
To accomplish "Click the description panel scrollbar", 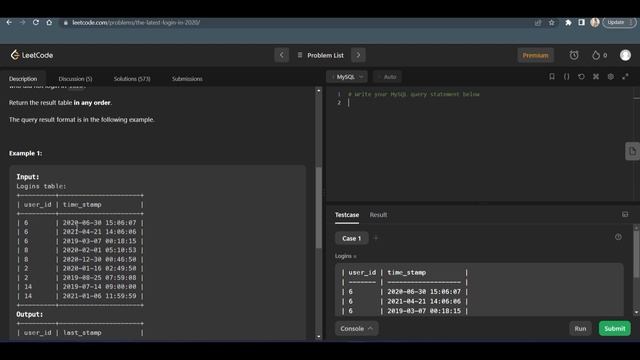I will 319,207.
